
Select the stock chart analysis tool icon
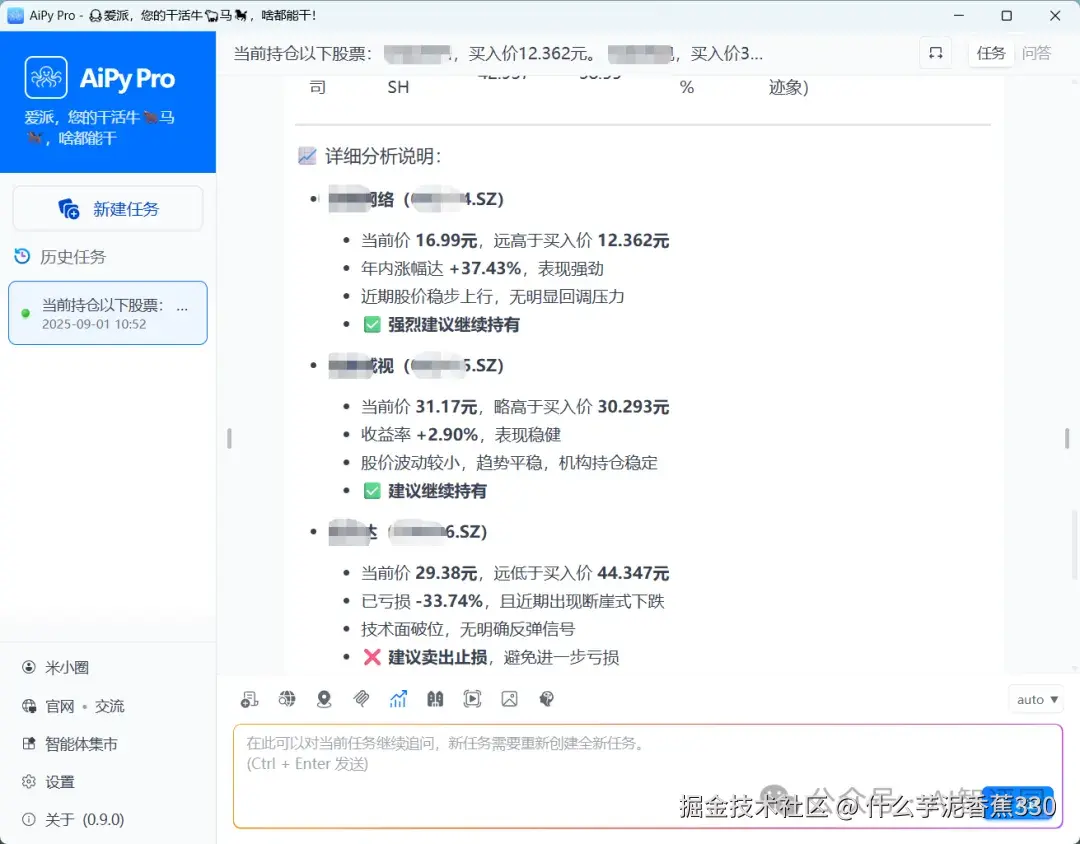[398, 698]
